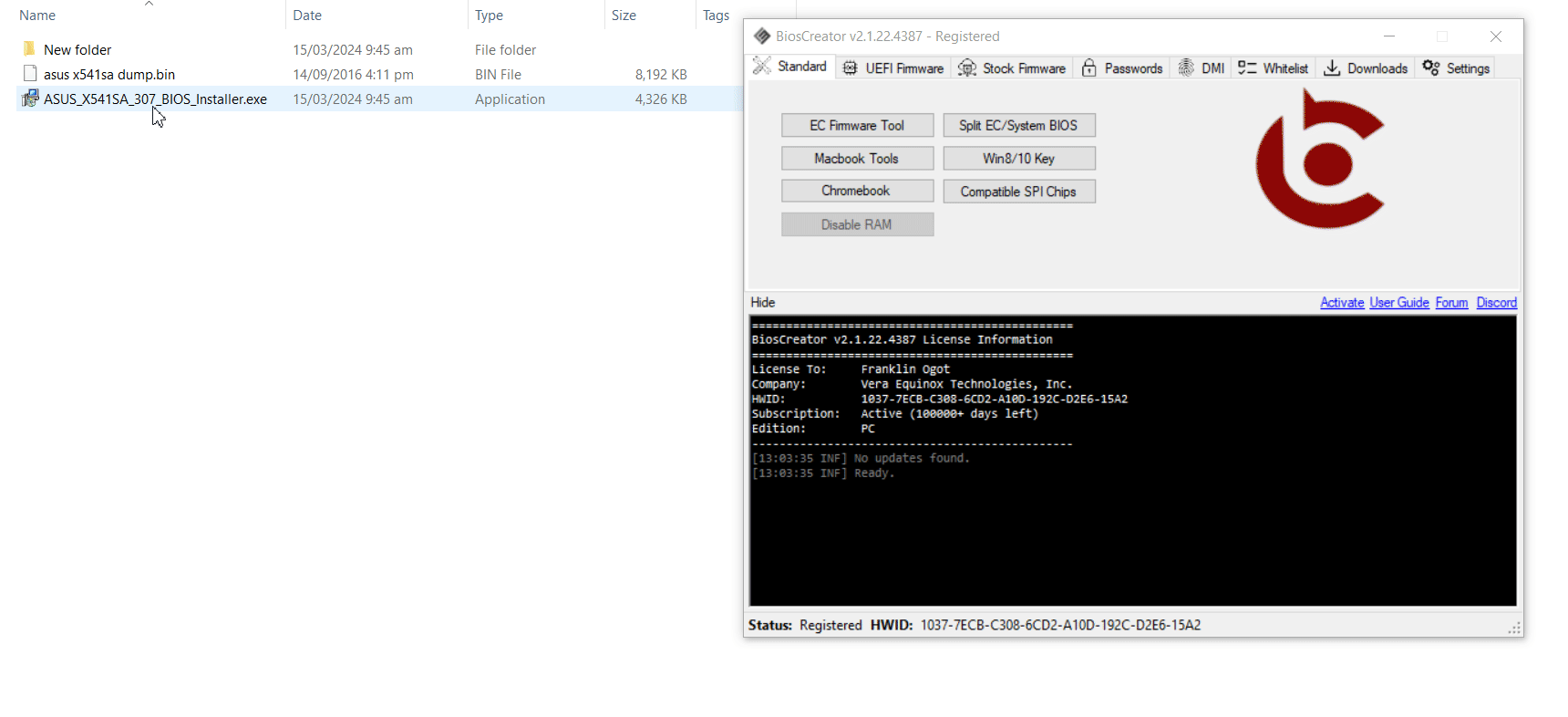Click the Application type cell

pos(510,99)
